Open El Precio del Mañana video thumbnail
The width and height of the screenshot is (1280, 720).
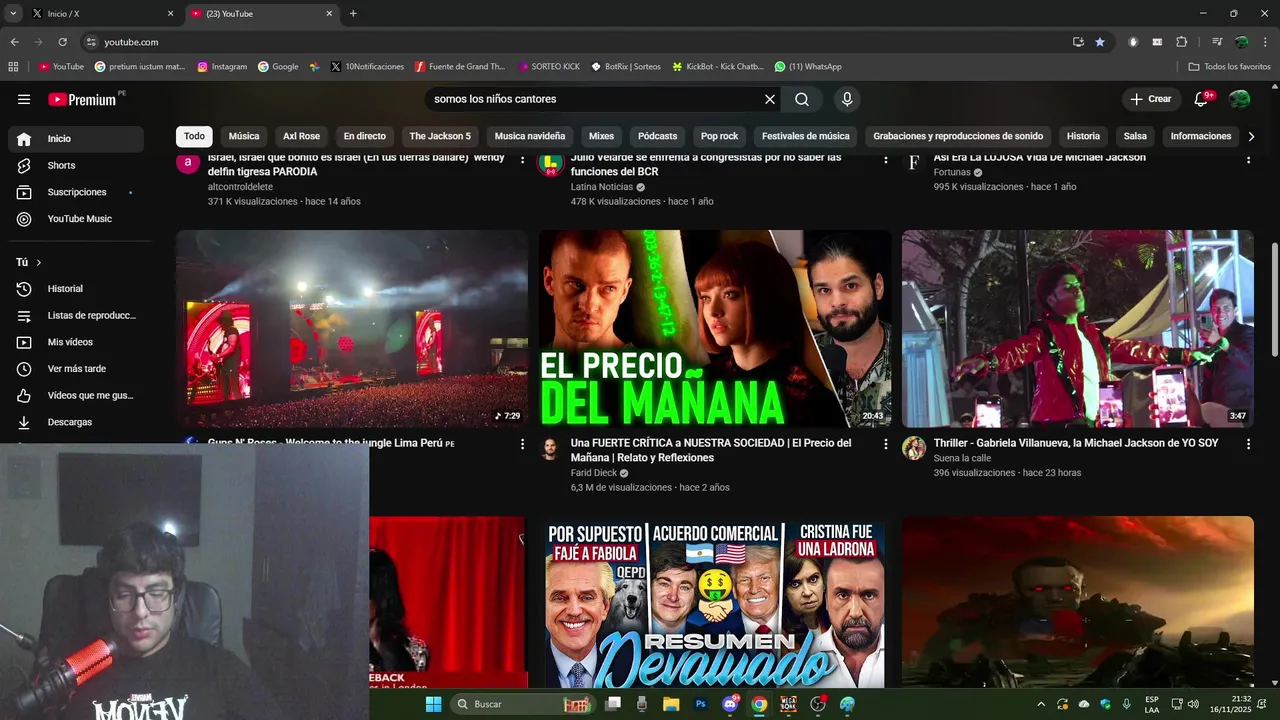pos(715,329)
